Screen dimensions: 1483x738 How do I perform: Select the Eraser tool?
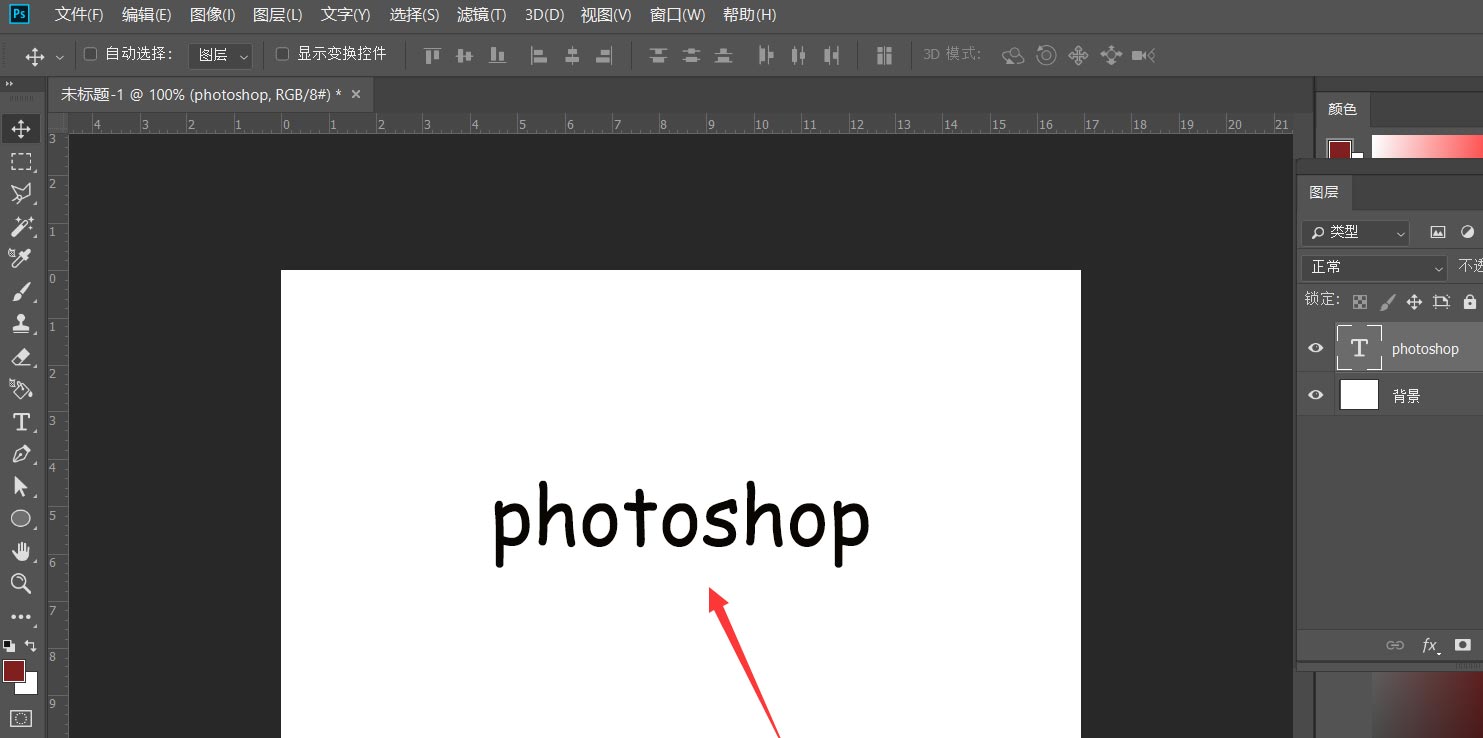coord(21,357)
